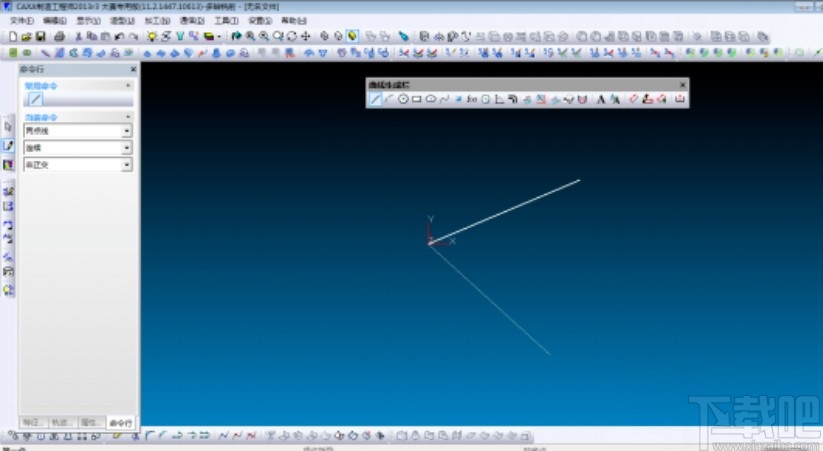
Task: Open the layer color dropdown arrow in toolbar
Action: pos(219,36)
